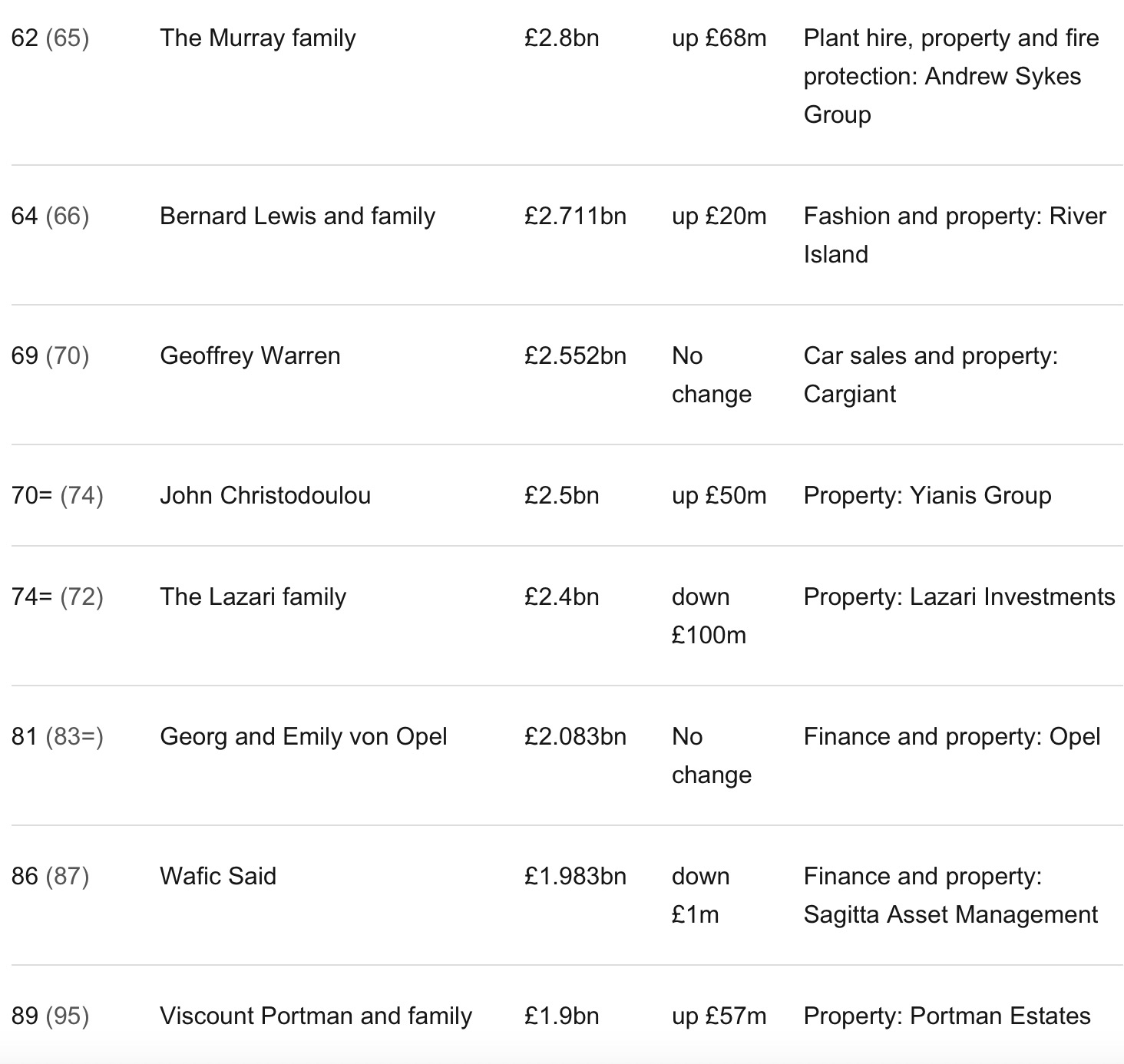
Task: Click Property: Portman Estates text
Action: [x=947, y=1016]
